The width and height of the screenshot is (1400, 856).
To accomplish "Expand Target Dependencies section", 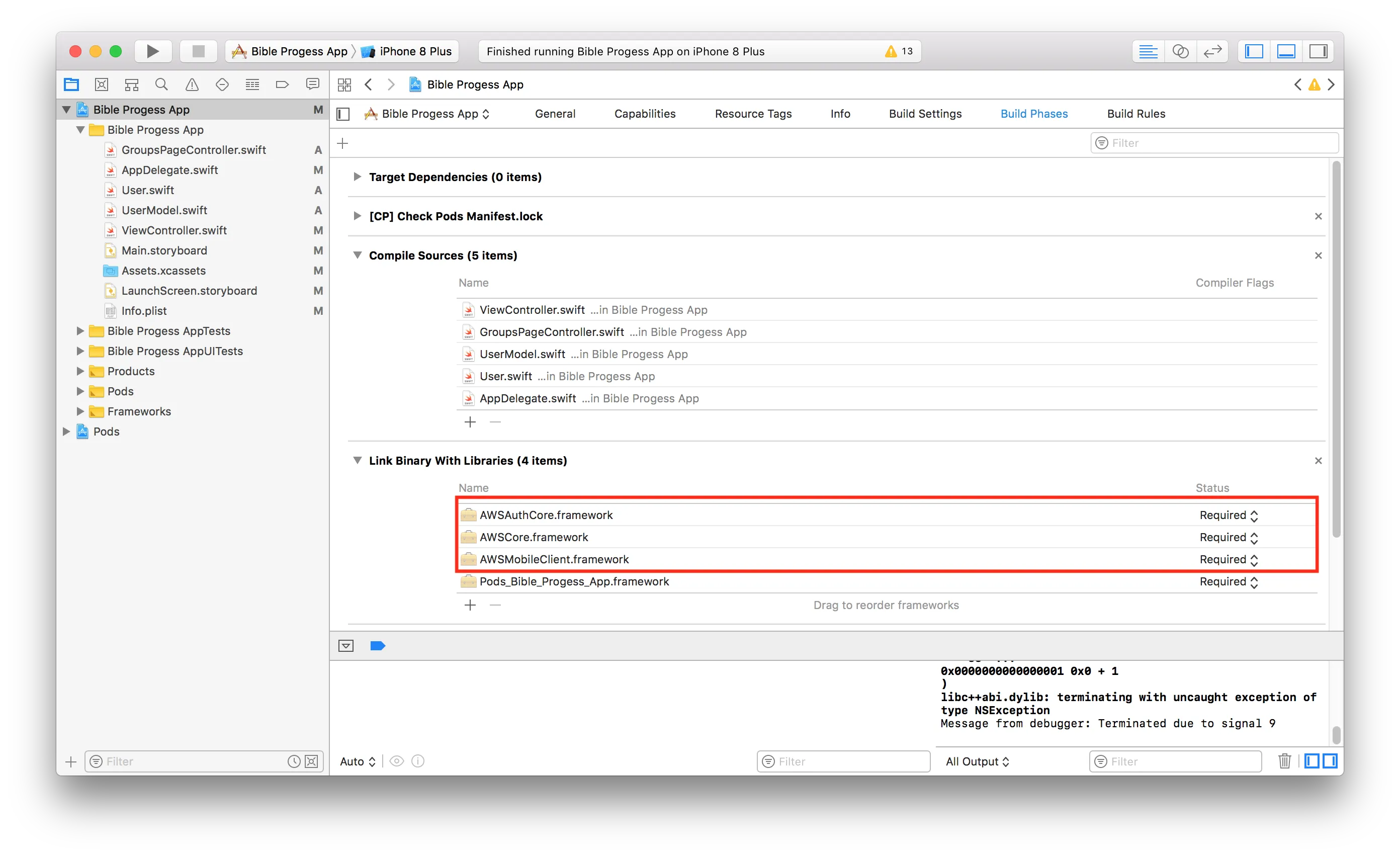I will (x=357, y=177).
